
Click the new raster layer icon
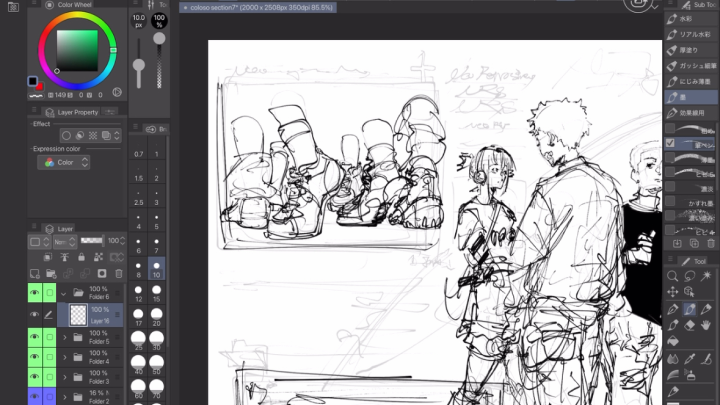(35, 273)
